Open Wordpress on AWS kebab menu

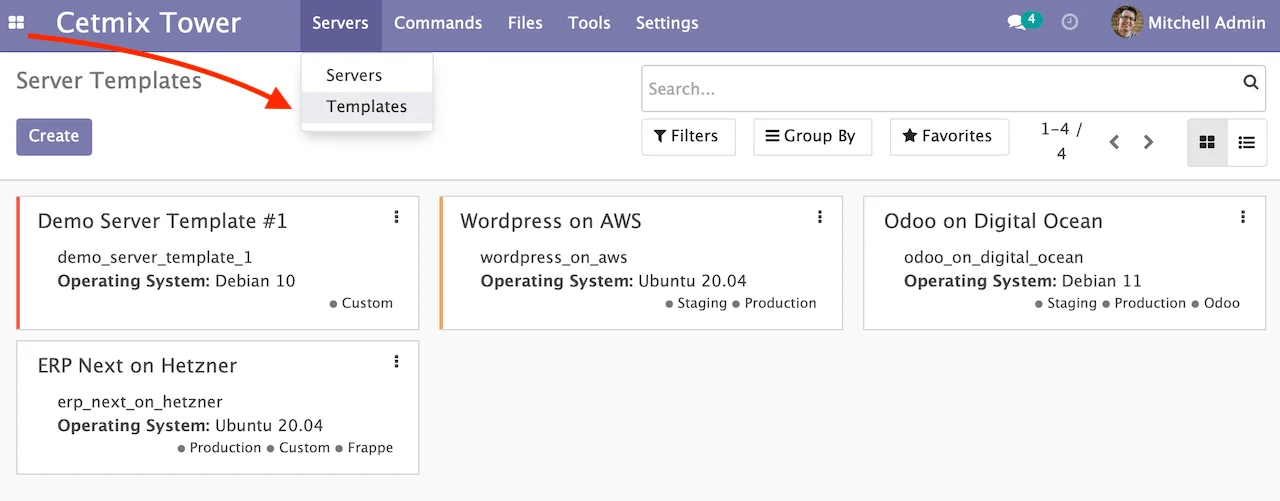[820, 217]
